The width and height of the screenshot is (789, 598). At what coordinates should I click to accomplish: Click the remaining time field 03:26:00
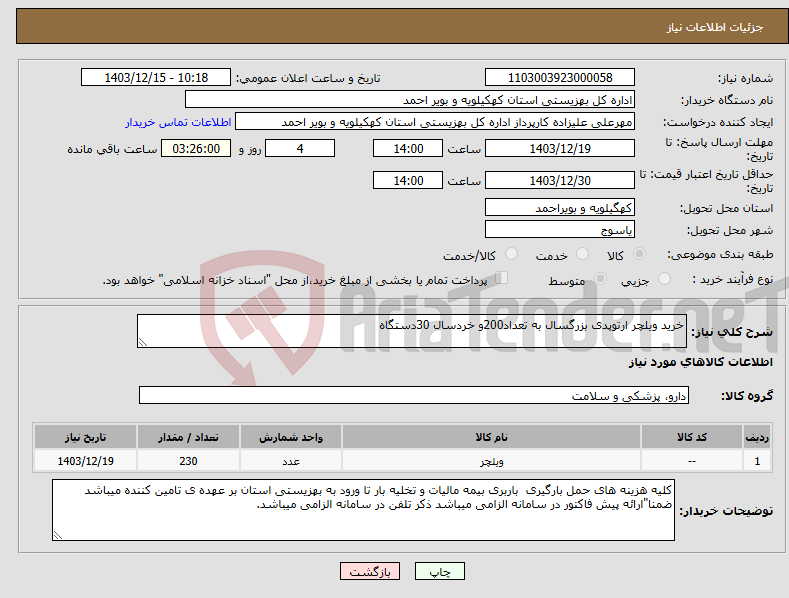click(x=196, y=148)
